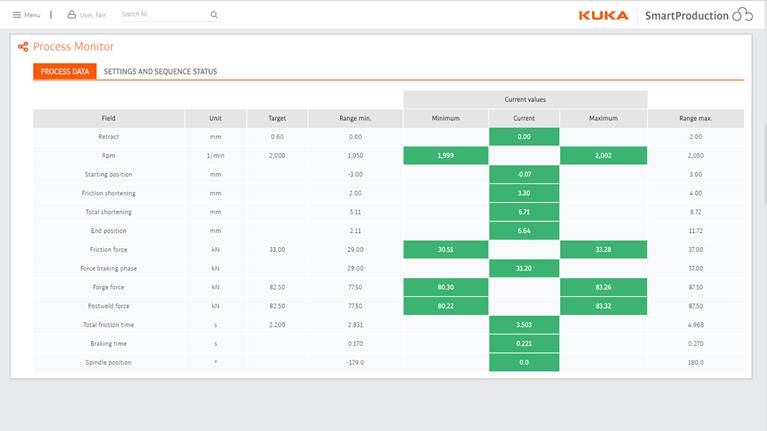The height and width of the screenshot is (431, 767).
Task: Select the Friction force maximum 33.28 cell
Action: 603,249
